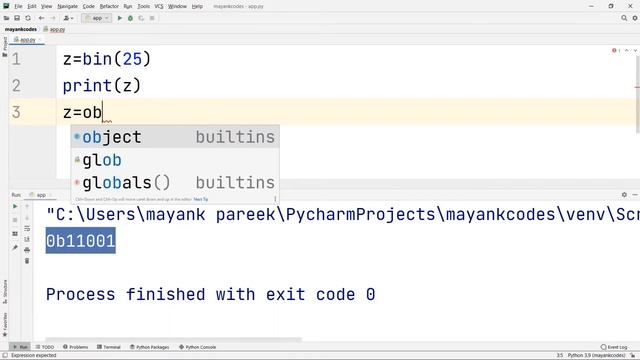Toggle the Favorites tool window sidebar button
Viewport: 640px width, 360px height.
5,325
